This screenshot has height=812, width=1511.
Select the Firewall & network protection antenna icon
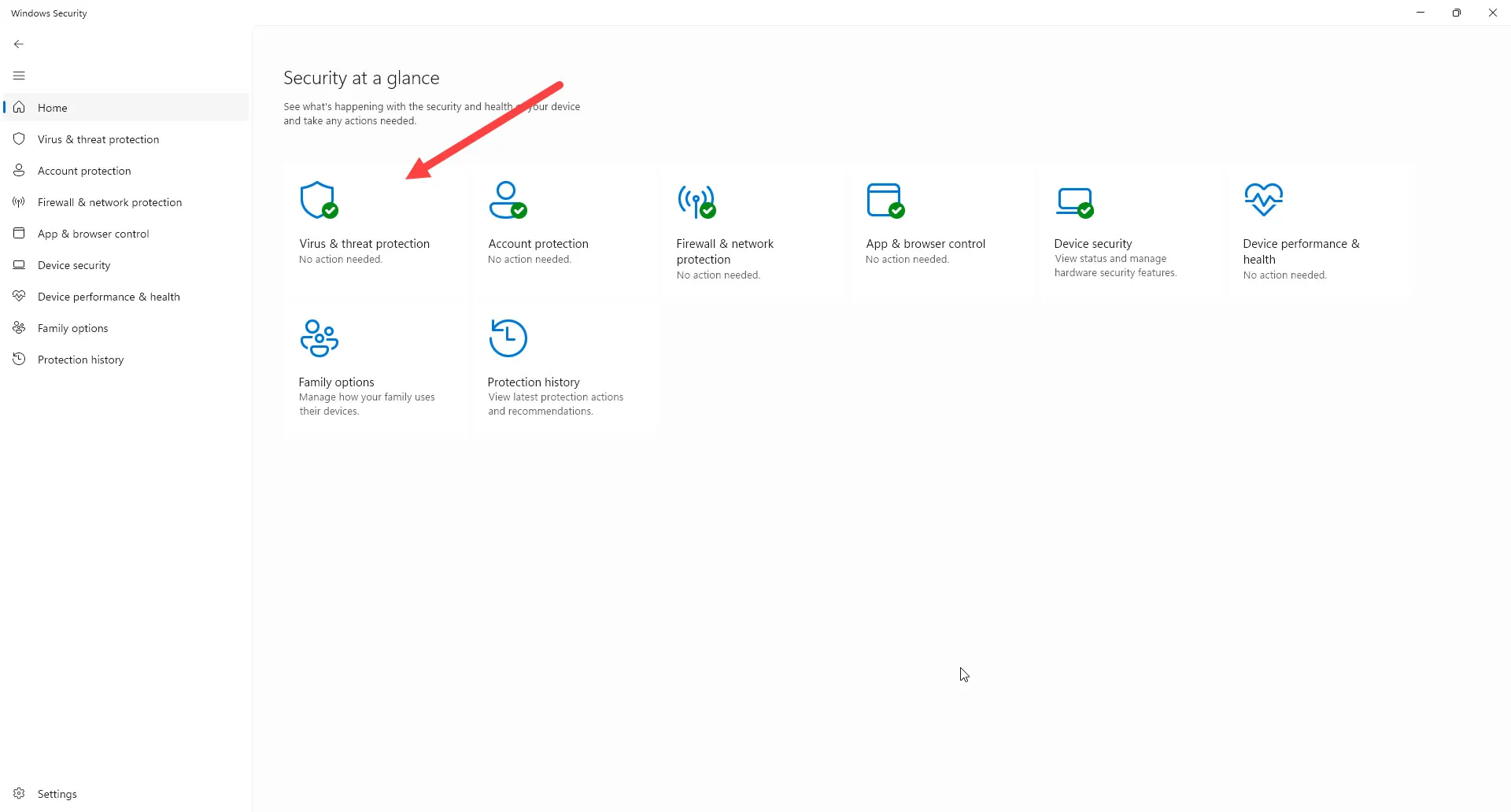tap(696, 201)
